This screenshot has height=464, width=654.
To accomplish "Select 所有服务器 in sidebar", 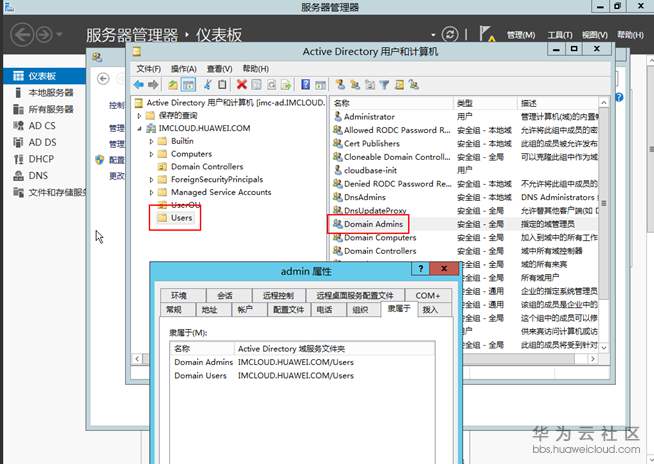I will tap(50, 109).
